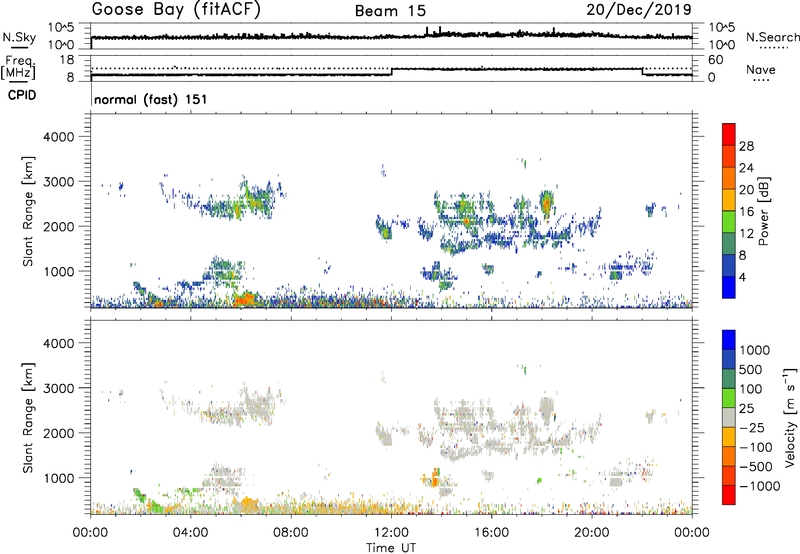Screen dimensions: 800x554
Task: Select the 'normal (fast) 151' CPID text
Action: click(x=151, y=99)
